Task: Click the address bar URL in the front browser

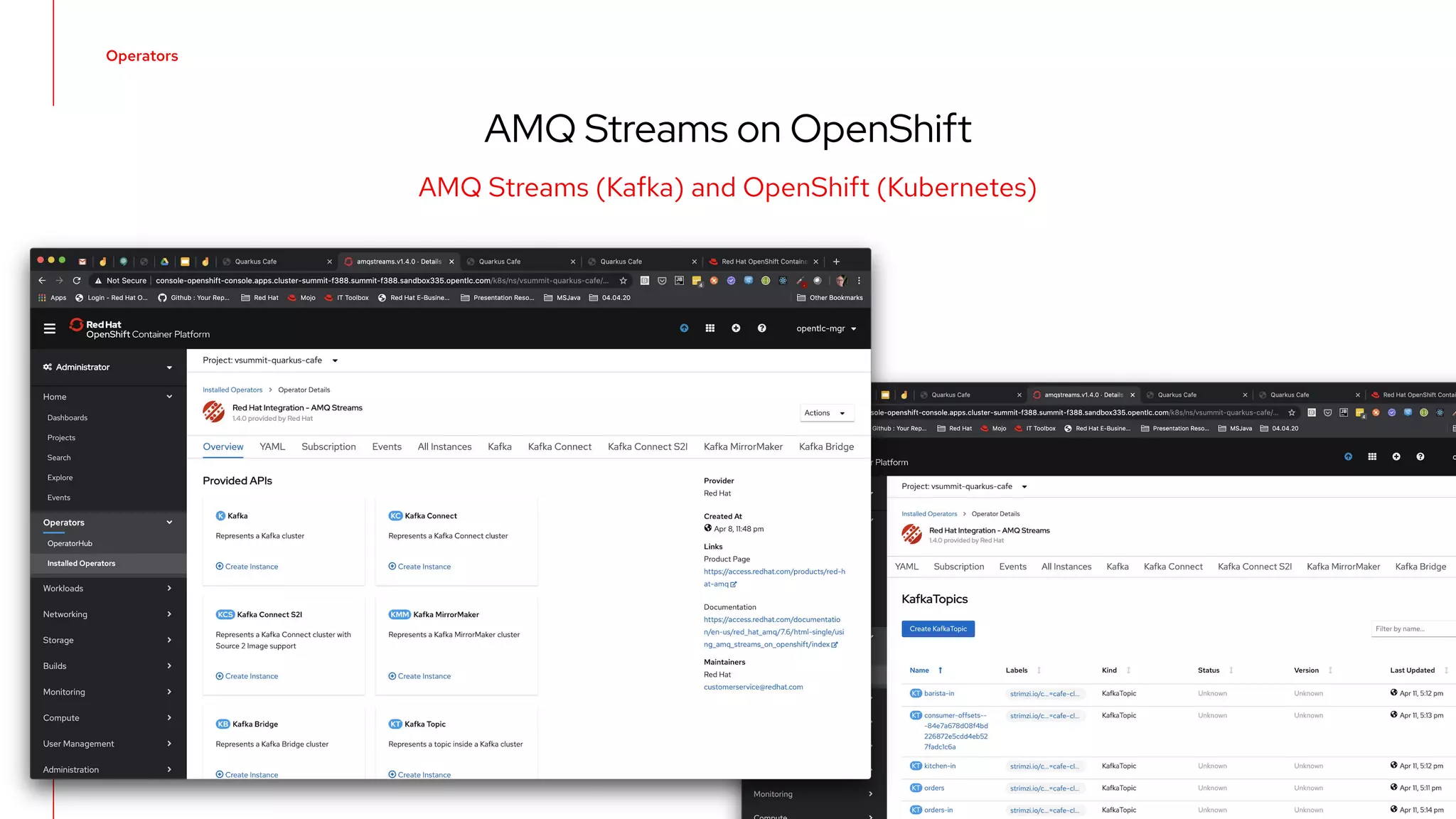Action: click(382, 281)
